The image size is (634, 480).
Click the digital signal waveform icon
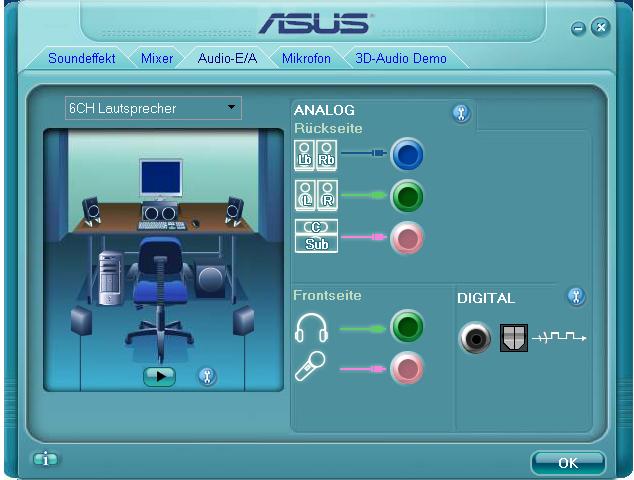[x=559, y=336]
